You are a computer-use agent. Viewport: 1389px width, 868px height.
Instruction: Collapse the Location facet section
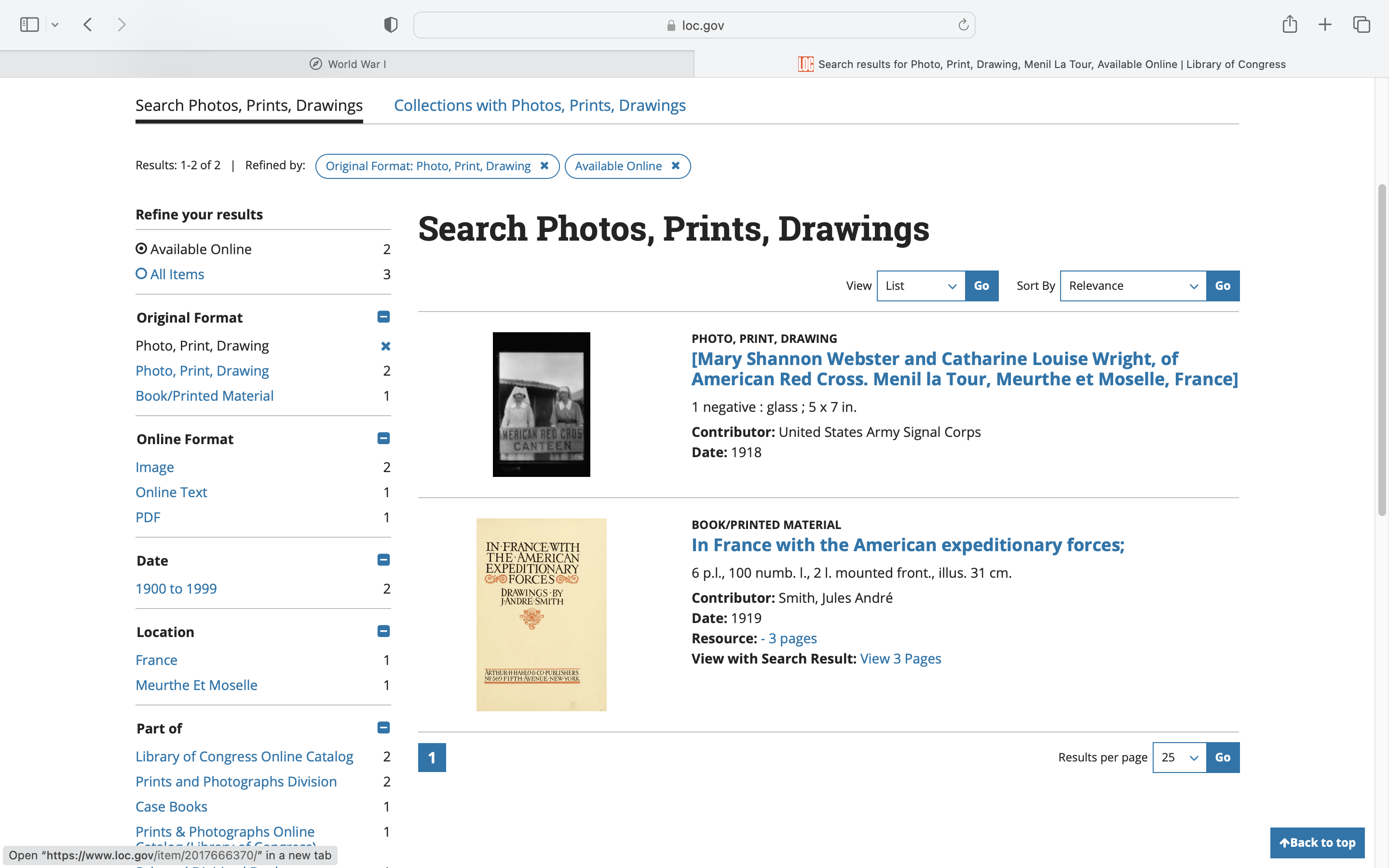[383, 632]
